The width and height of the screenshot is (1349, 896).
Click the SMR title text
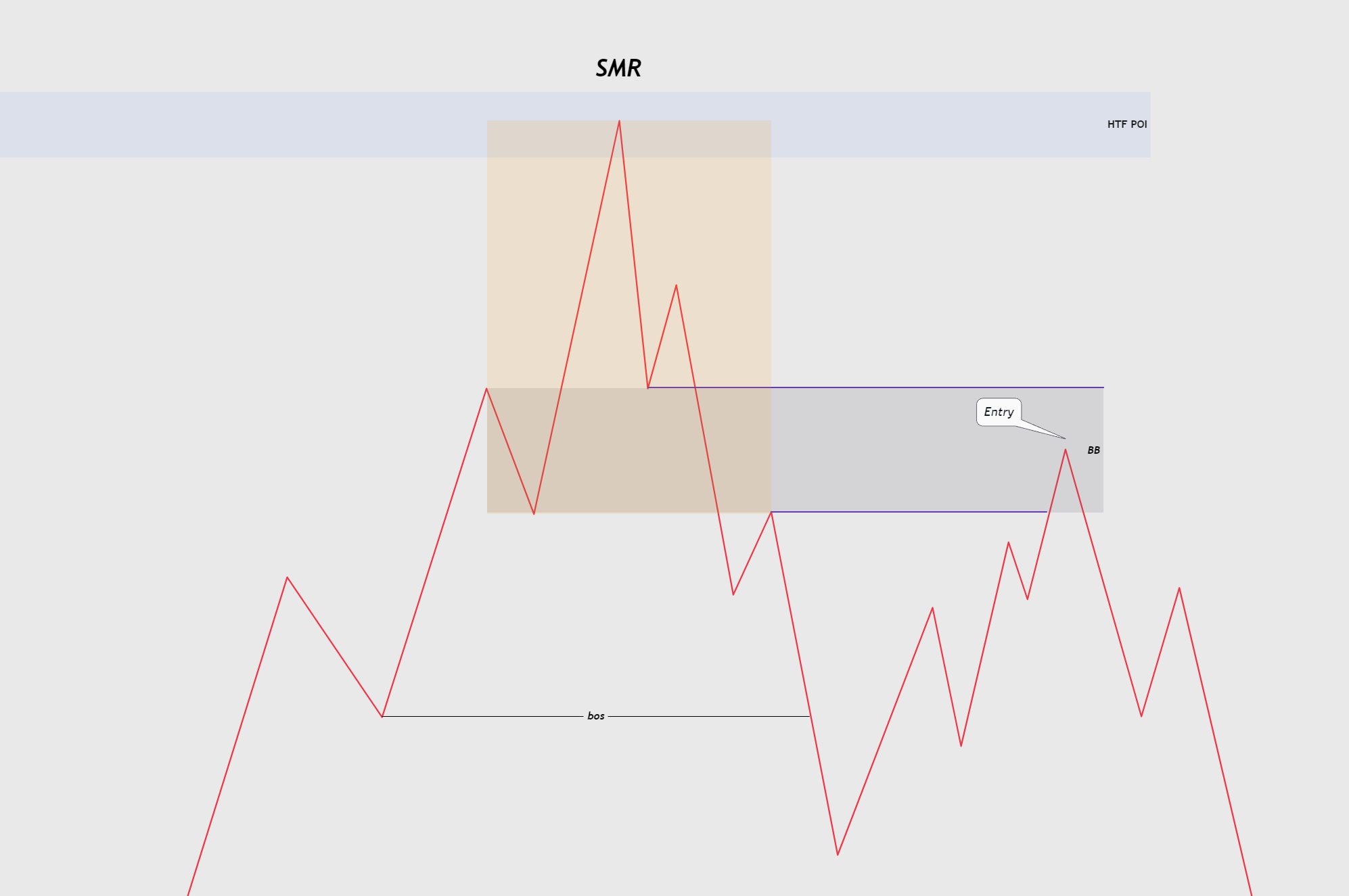click(x=618, y=68)
